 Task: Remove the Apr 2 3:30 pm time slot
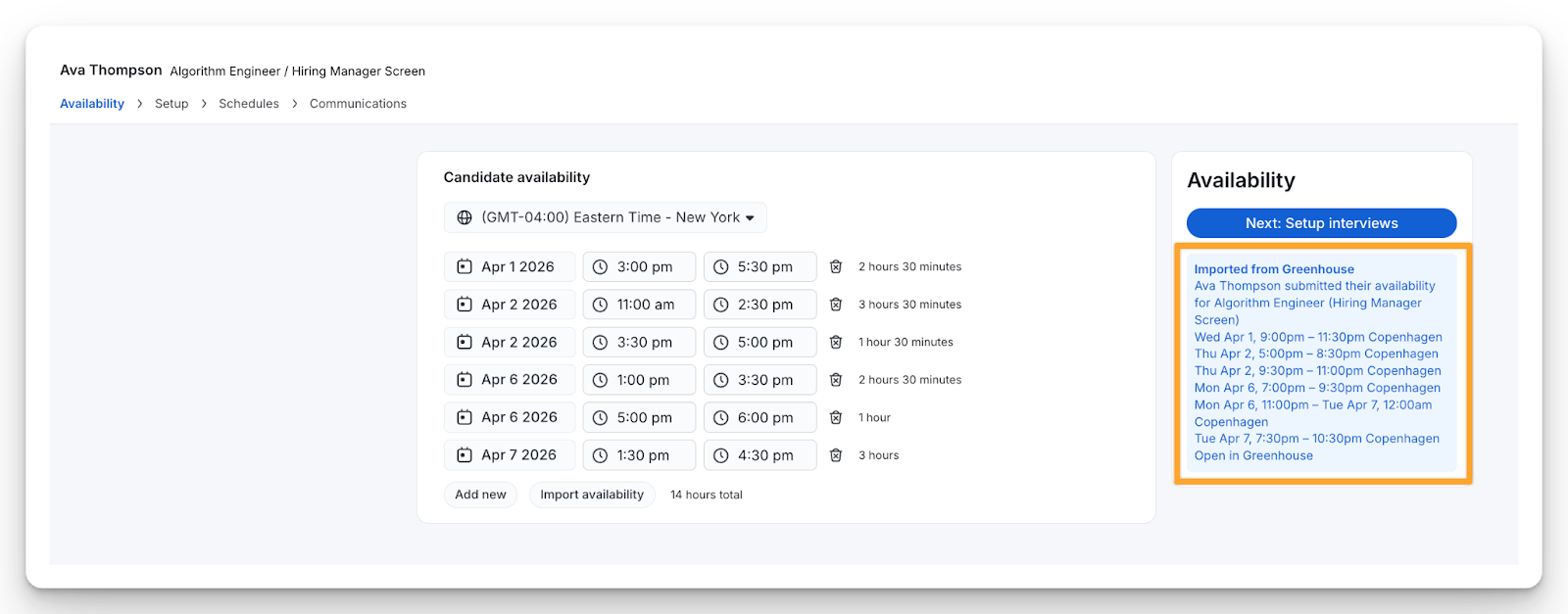[836, 343]
